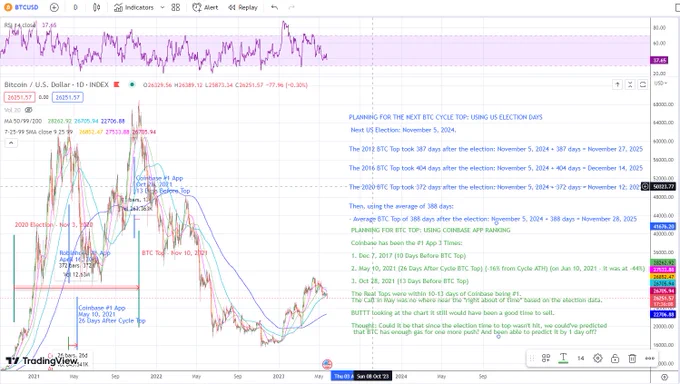
Task: Collapse the indicator legend arrow
Action: point(11,143)
